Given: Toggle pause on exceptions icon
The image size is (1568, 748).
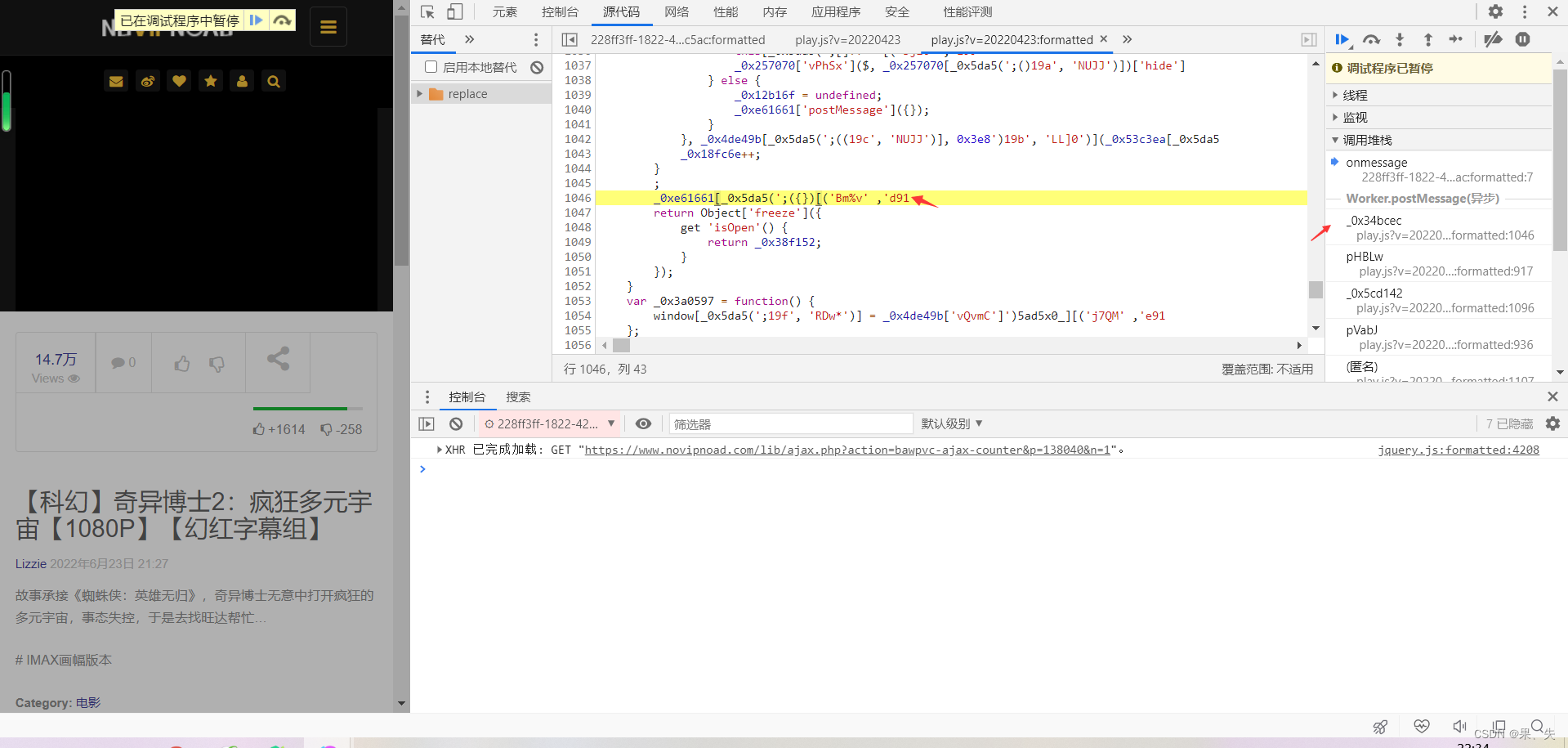Looking at the screenshot, I should click(1523, 39).
